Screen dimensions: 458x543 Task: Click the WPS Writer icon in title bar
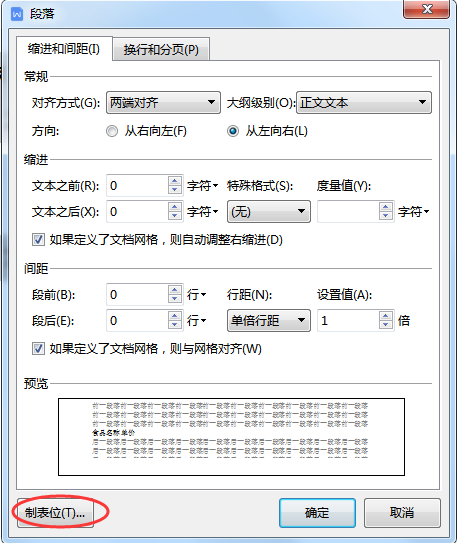click(x=17, y=14)
